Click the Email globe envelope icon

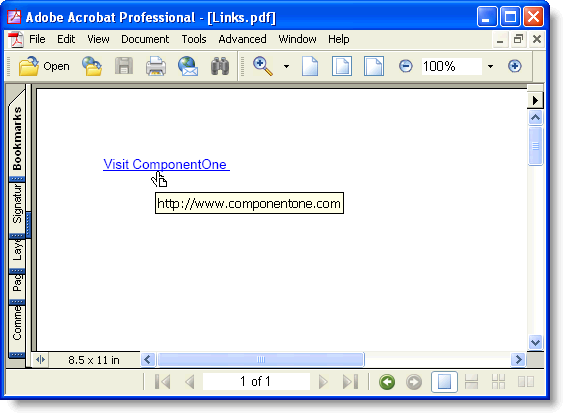(x=188, y=66)
